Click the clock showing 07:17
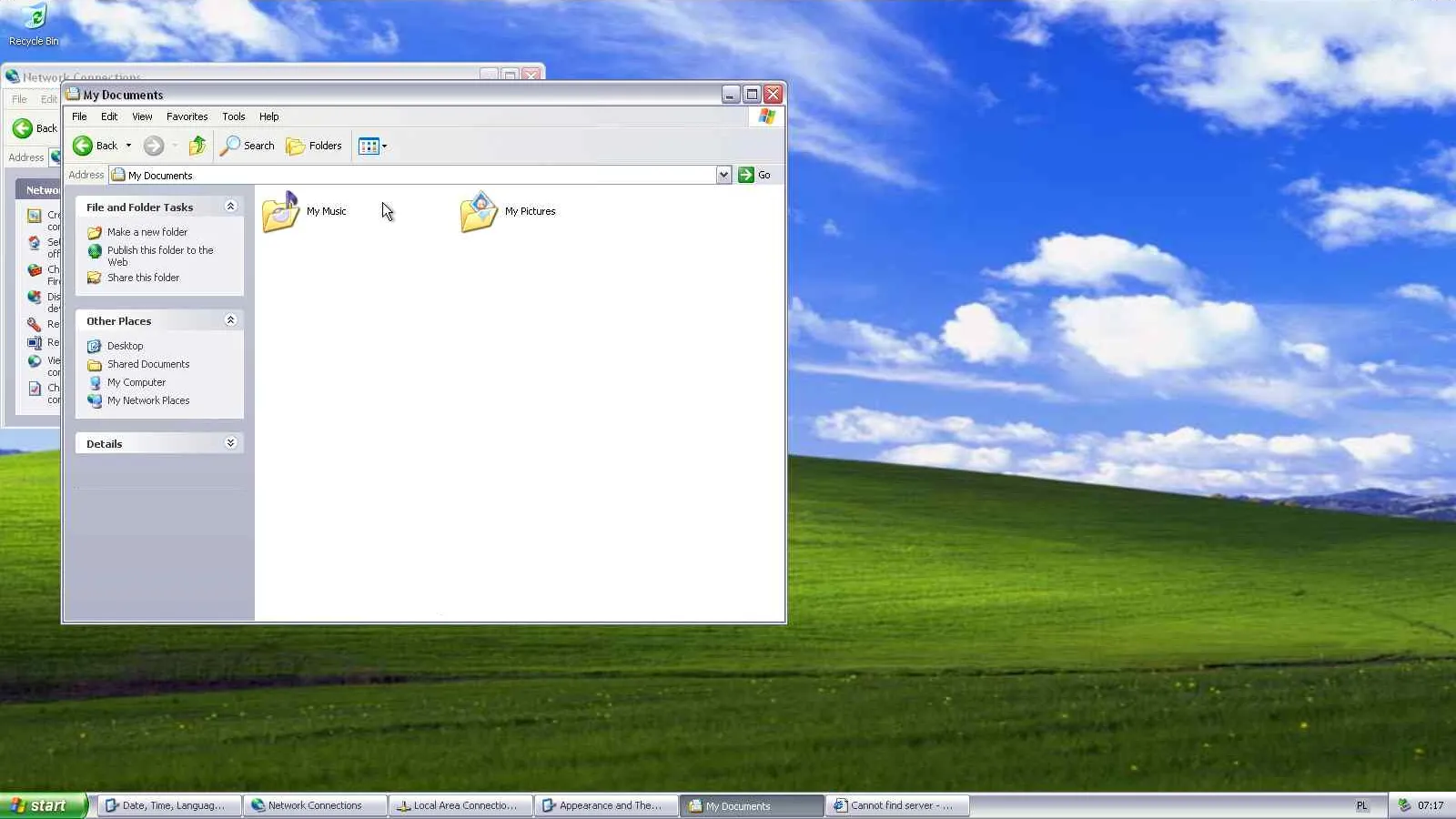The width and height of the screenshot is (1456, 819). (x=1431, y=805)
